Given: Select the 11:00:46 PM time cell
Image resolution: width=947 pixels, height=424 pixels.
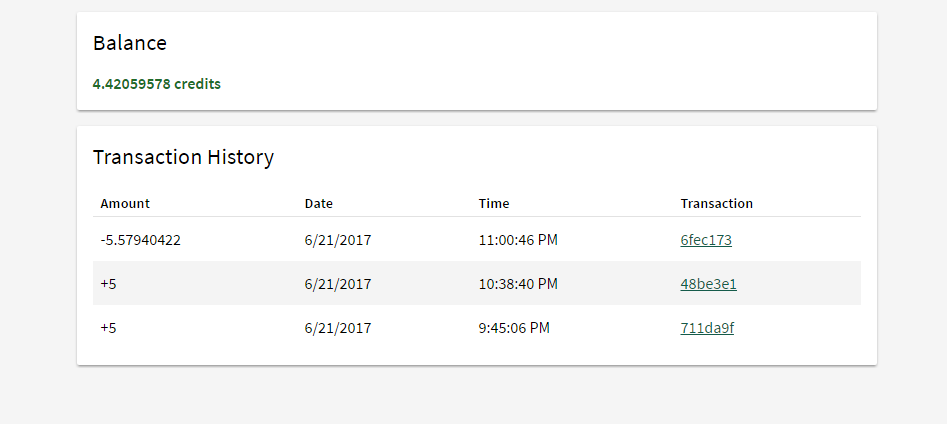Looking at the screenshot, I should tap(518, 240).
